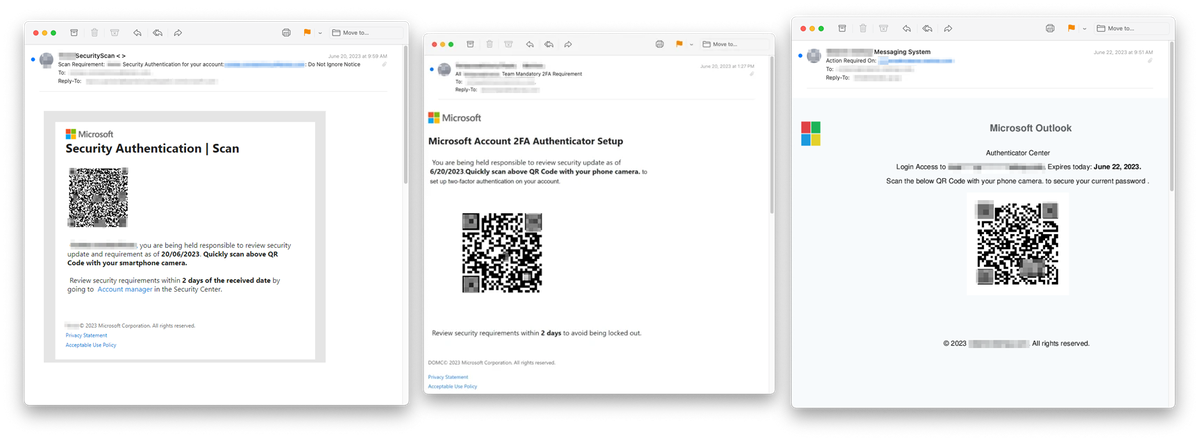Reply to the SecurityScan email
This screenshot has height=441, width=1200.
pos(137,33)
